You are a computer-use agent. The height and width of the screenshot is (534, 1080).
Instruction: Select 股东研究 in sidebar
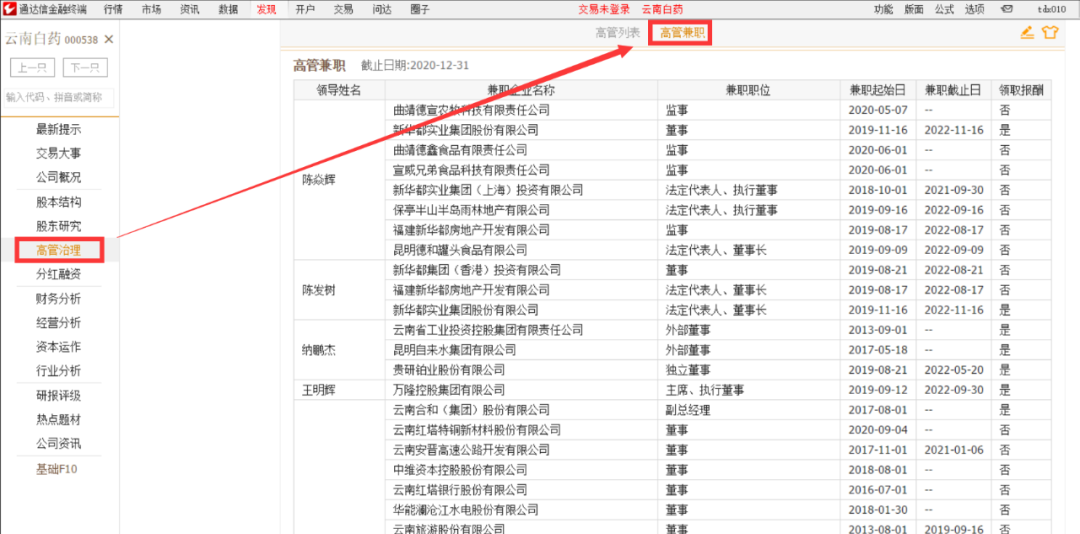59,225
